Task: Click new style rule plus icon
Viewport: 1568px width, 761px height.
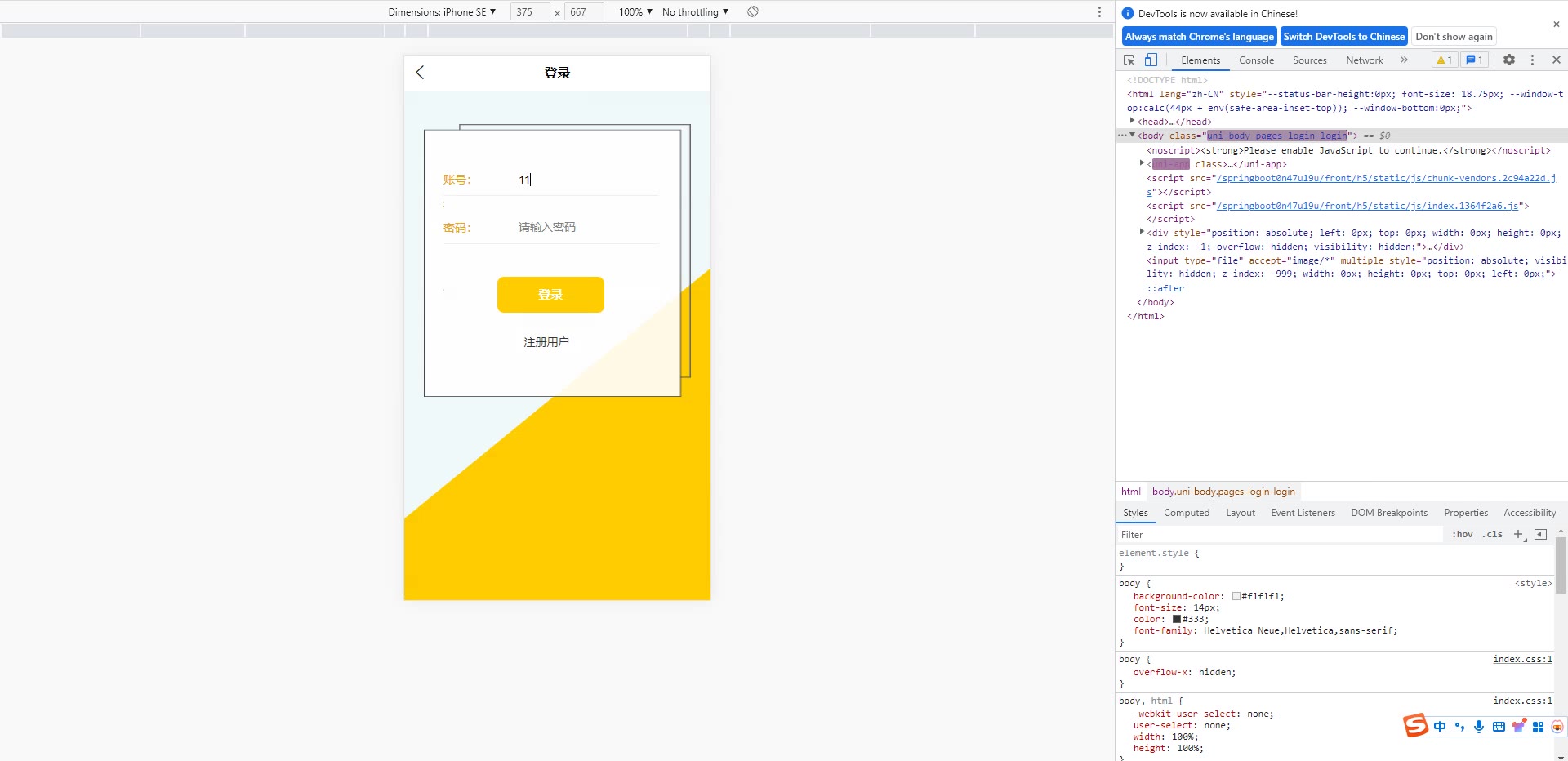Action: [x=1518, y=535]
